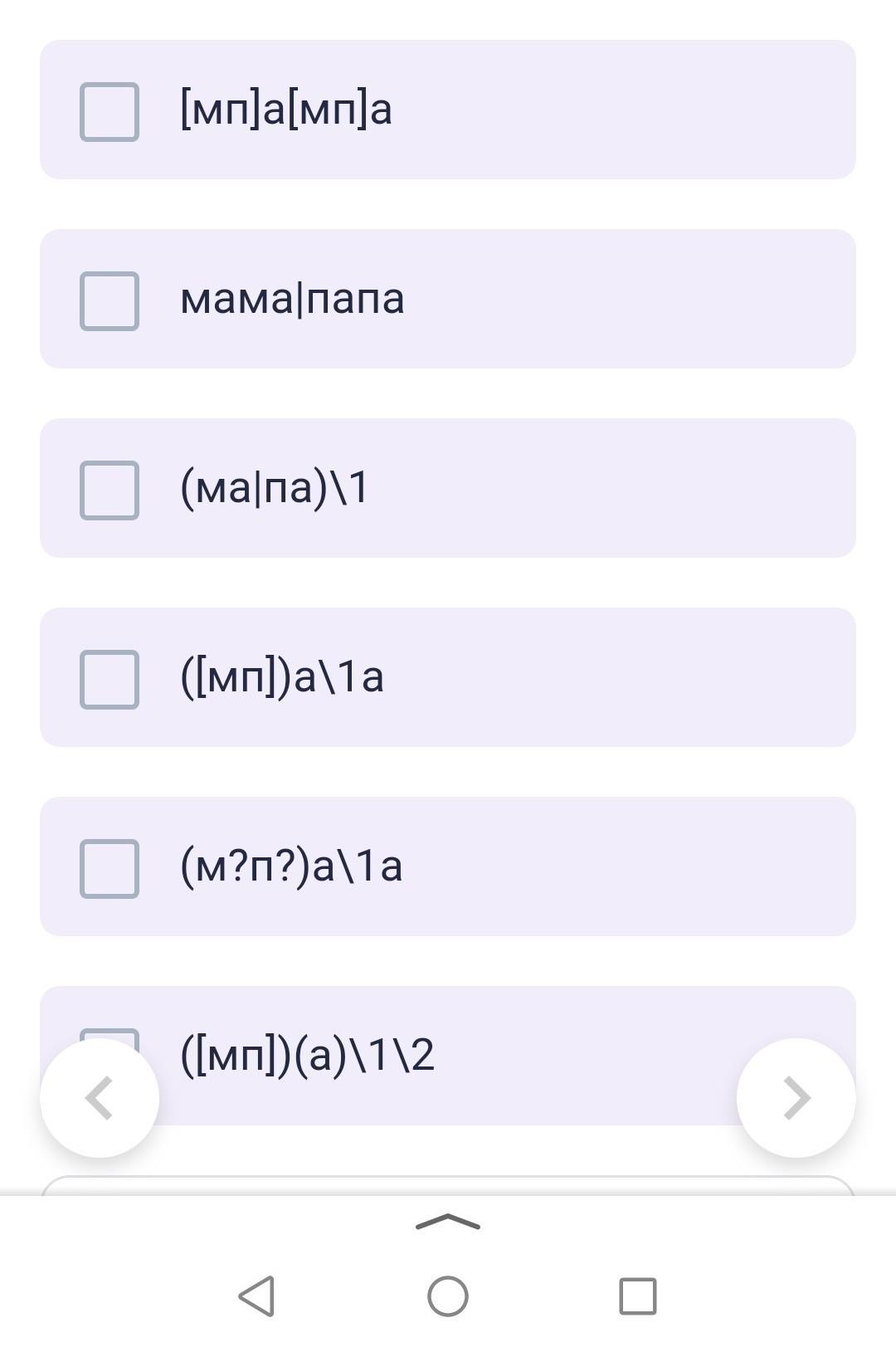This screenshot has height=1347, width=896.
Task: Mark the ([мп])а\1а checkbox
Action: click(110, 679)
